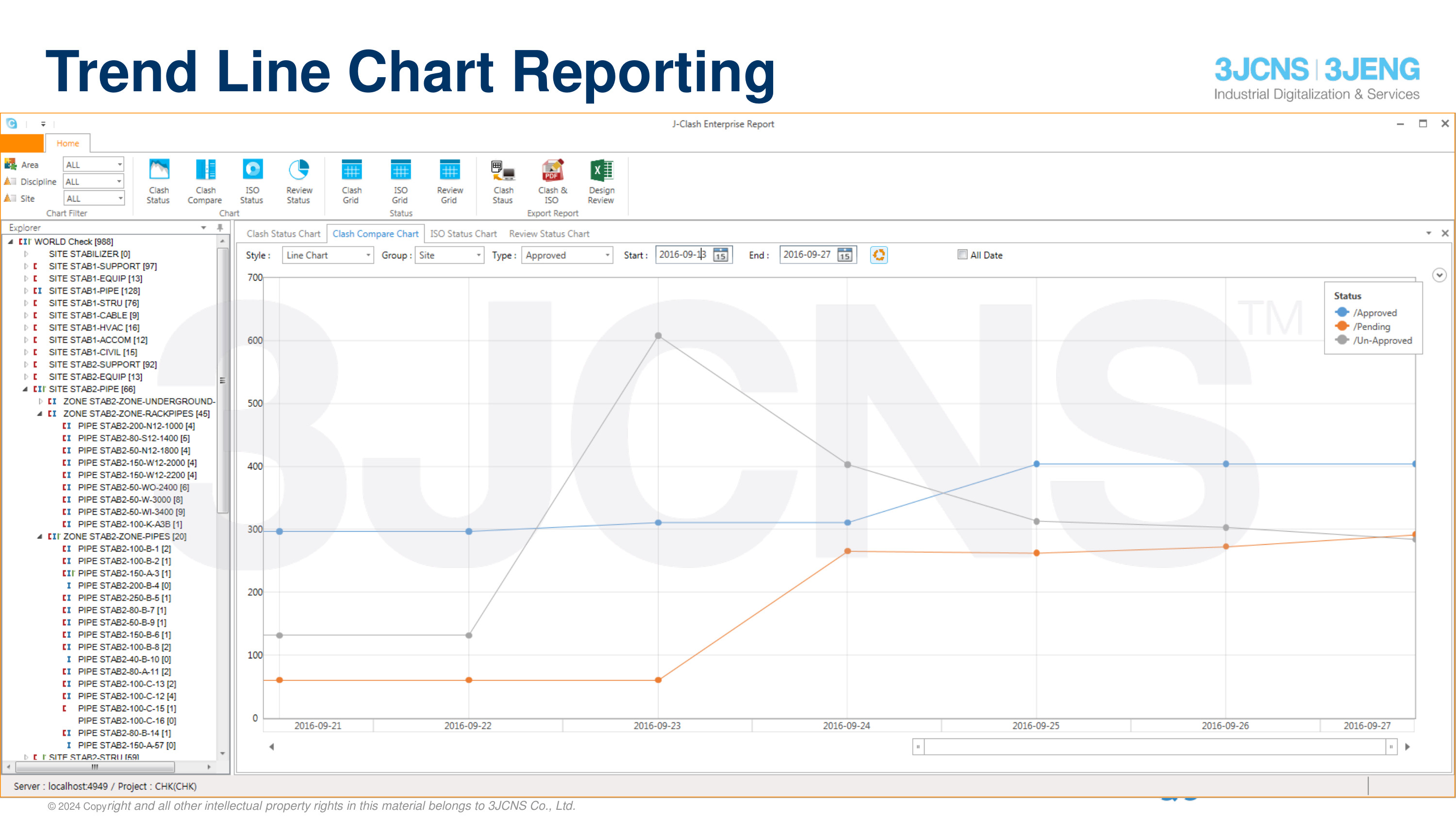Open the Explorer panel options dropdown
This screenshot has height=819, width=1456.
click(x=203, y=227)
